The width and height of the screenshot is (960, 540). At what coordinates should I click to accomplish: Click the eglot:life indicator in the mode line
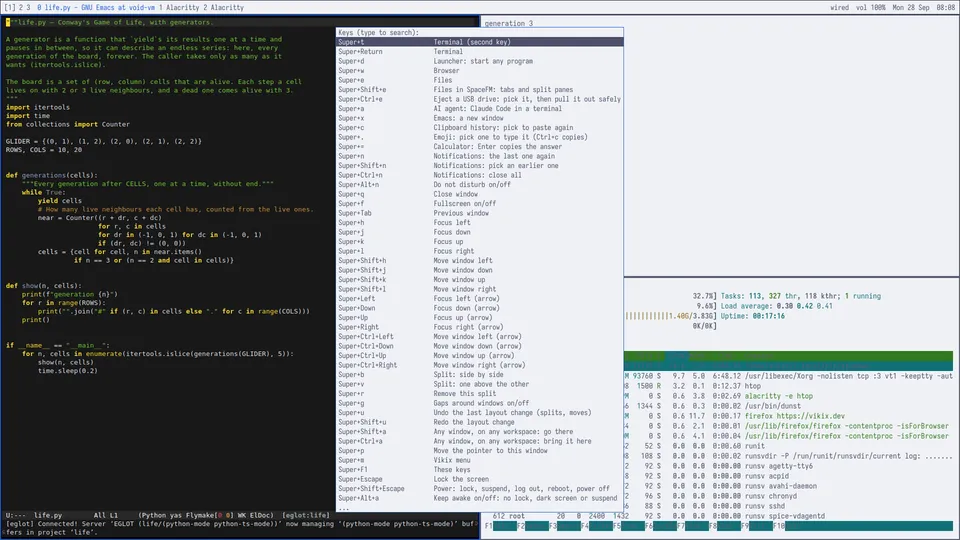tap(306, 516)
